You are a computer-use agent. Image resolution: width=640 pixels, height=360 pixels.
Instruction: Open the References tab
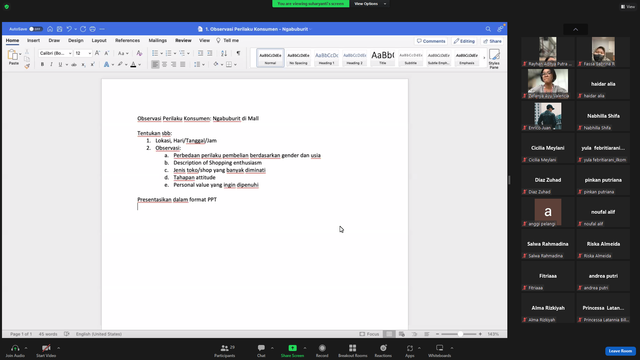(x=127, y=40)
